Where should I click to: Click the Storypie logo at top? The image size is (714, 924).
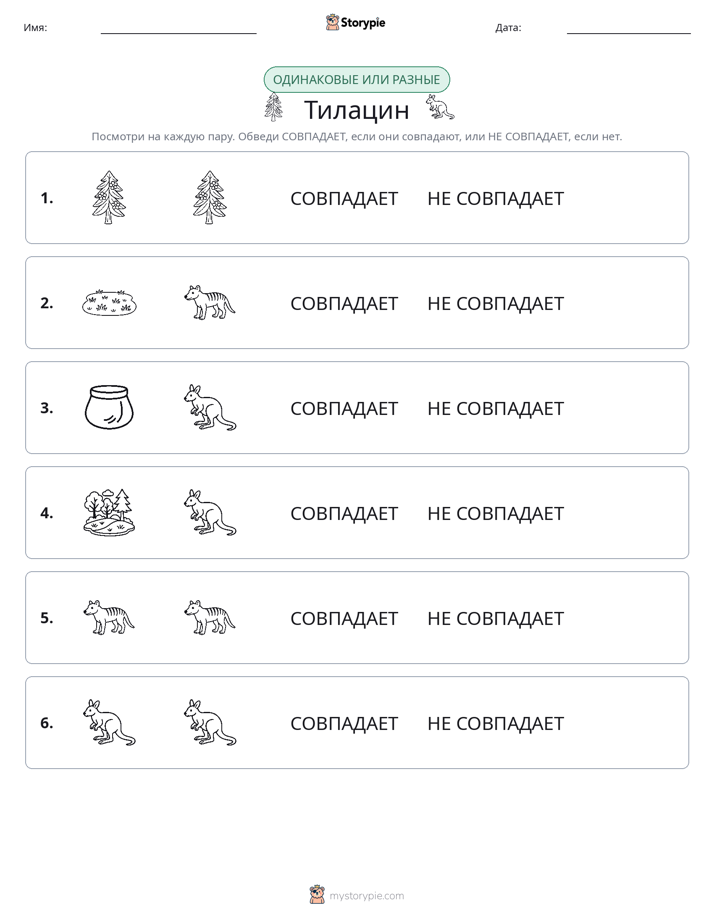click(x=356, y=22)
